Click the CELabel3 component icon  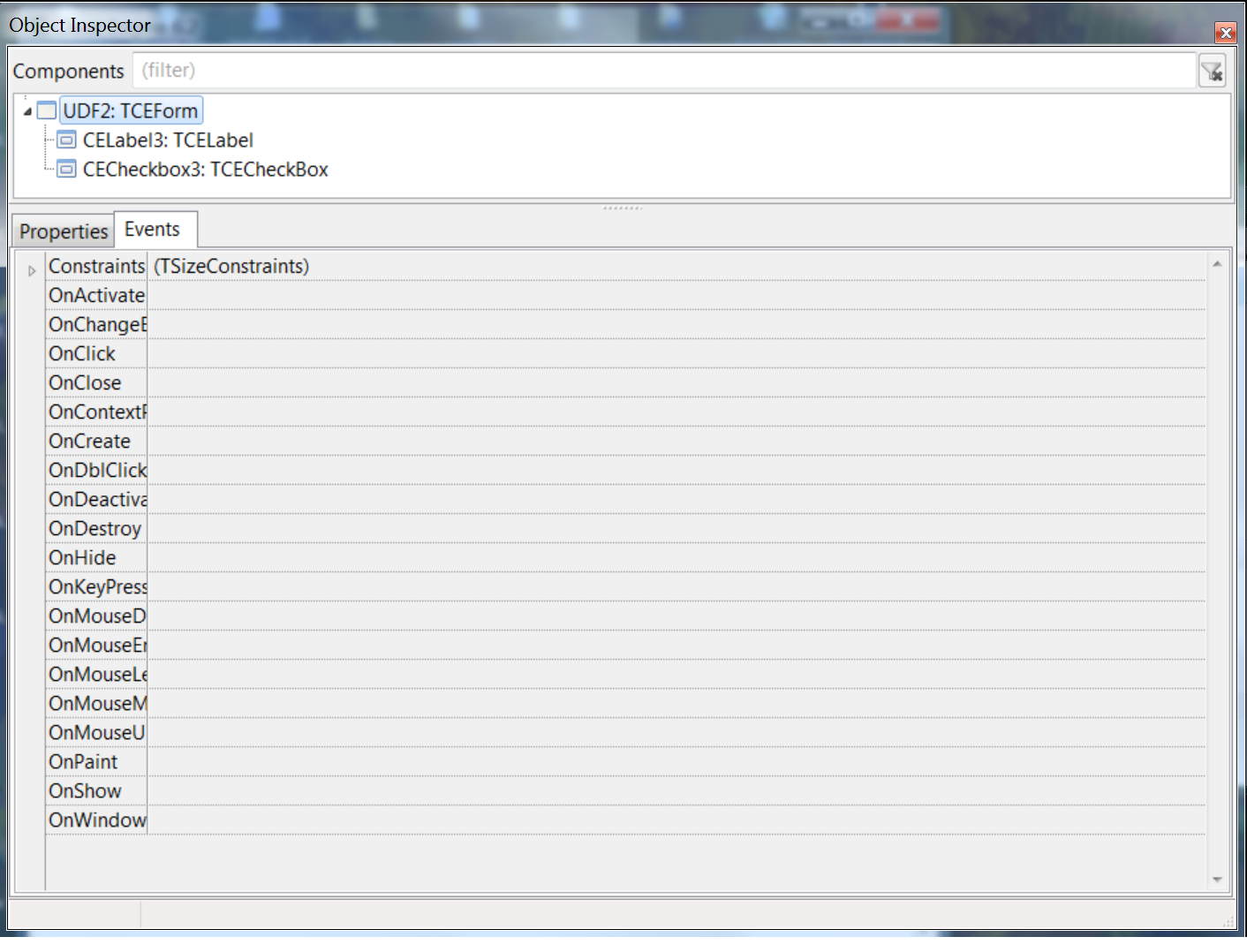(66, 140)
